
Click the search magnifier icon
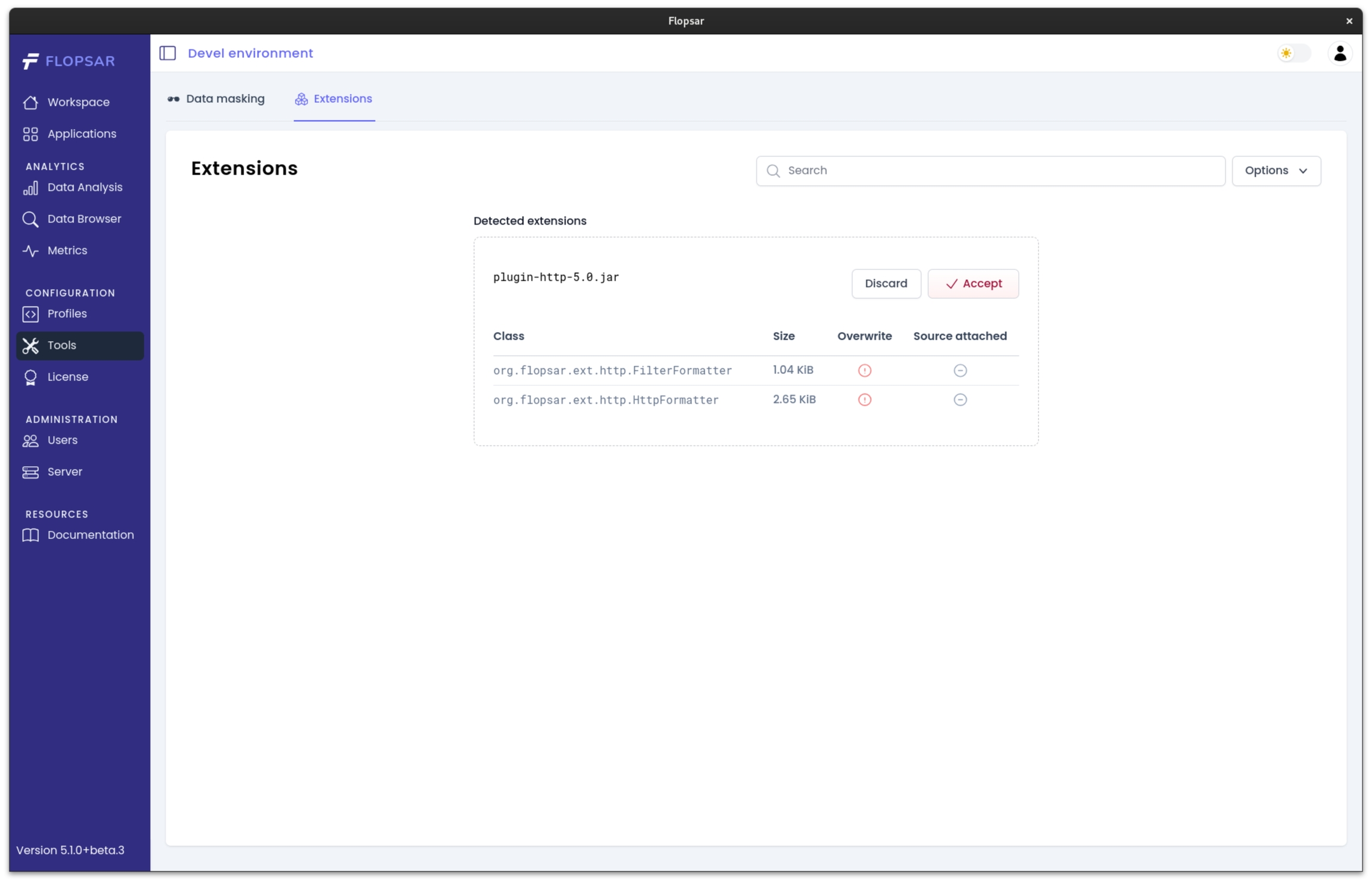pos(773,171)
